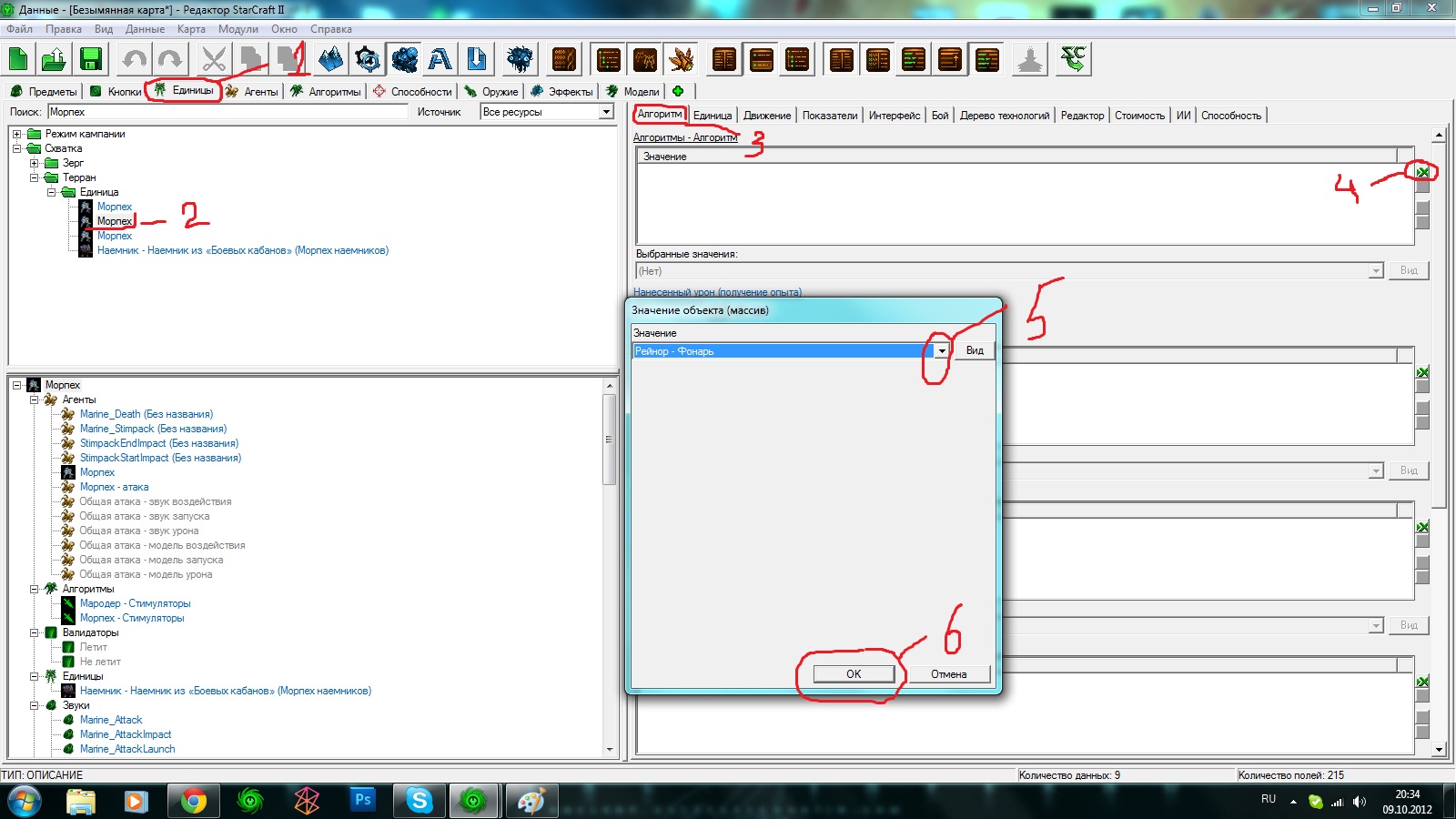This screenshot has height=819, width=1456.
Task: Click the Нанесенный урон (получение опыта) link
Action: click(x=717, y=292)
